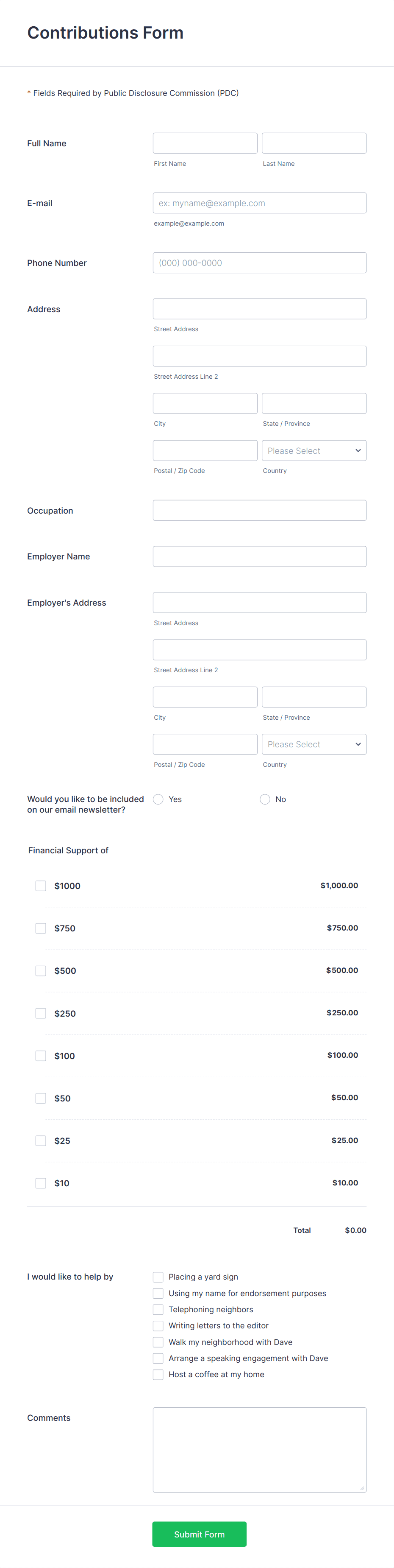Click the Occupation input field
The image size is (394, 1568).
pos(259,510)
